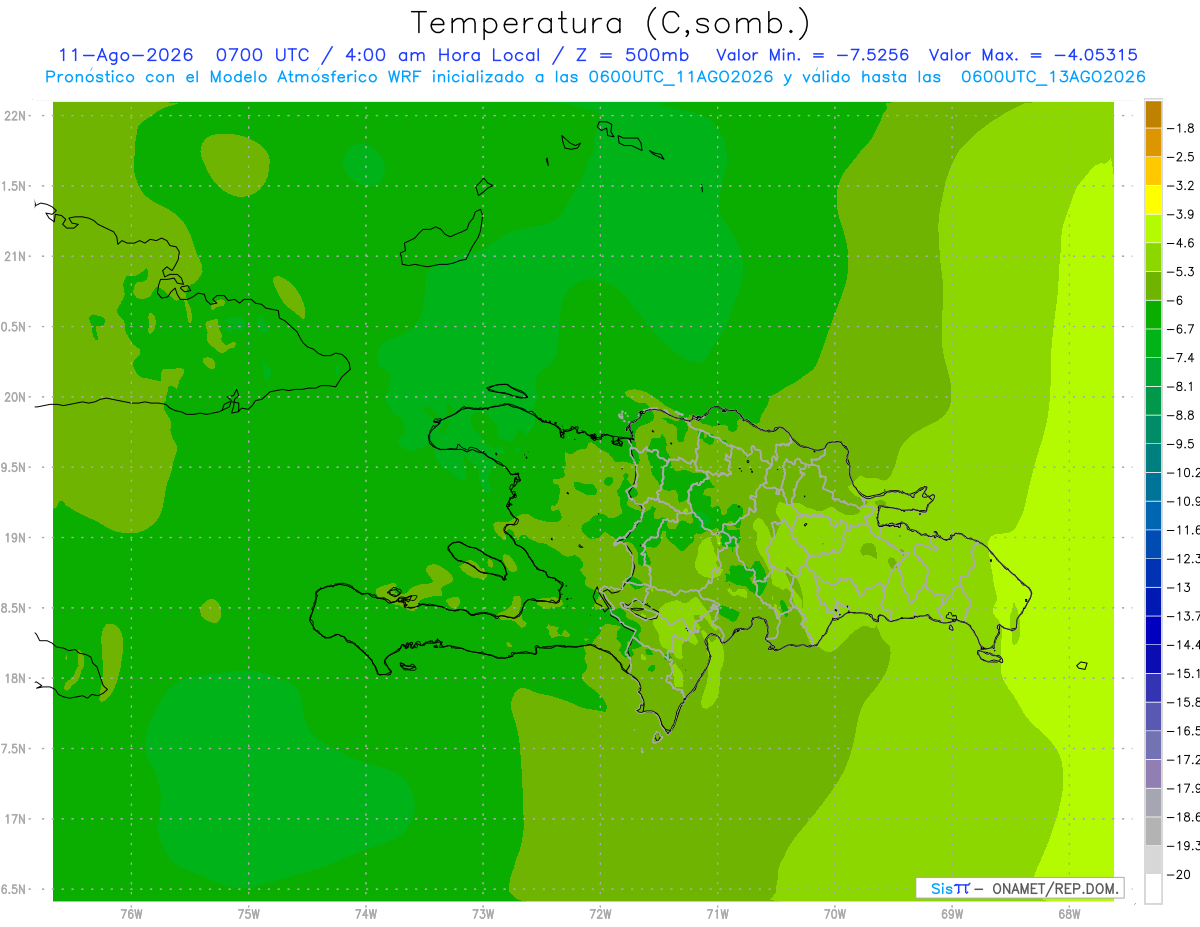Click the "72W" longitude axis label

click(x=600, y=914)
